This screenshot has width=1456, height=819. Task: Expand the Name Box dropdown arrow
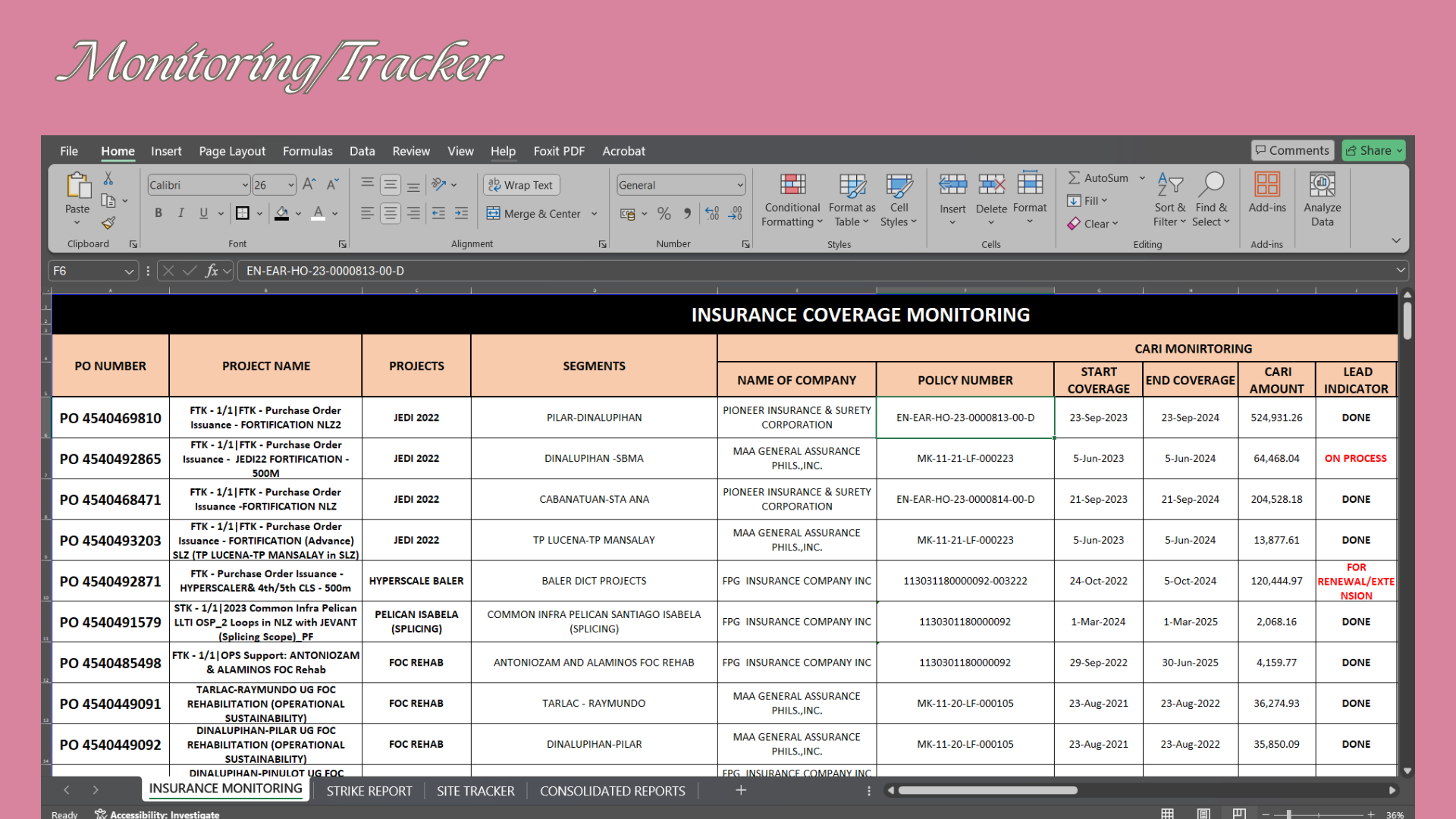point(129,271)
